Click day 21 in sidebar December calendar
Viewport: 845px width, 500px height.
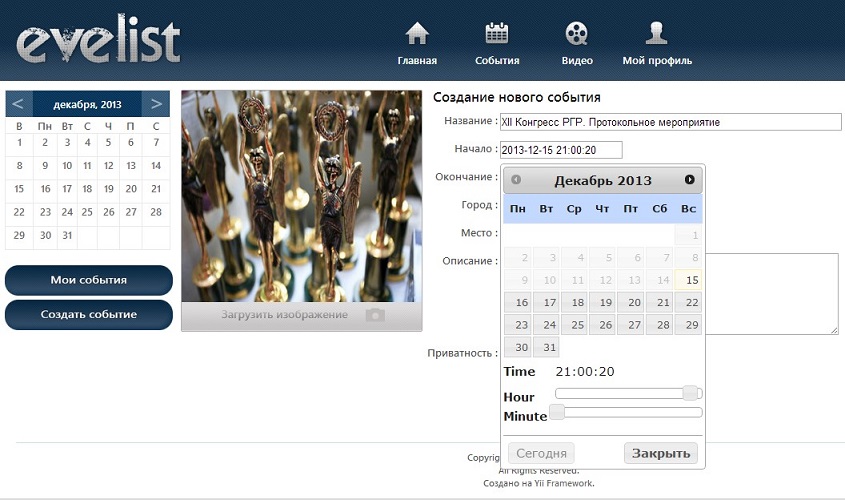coord(156,189)
